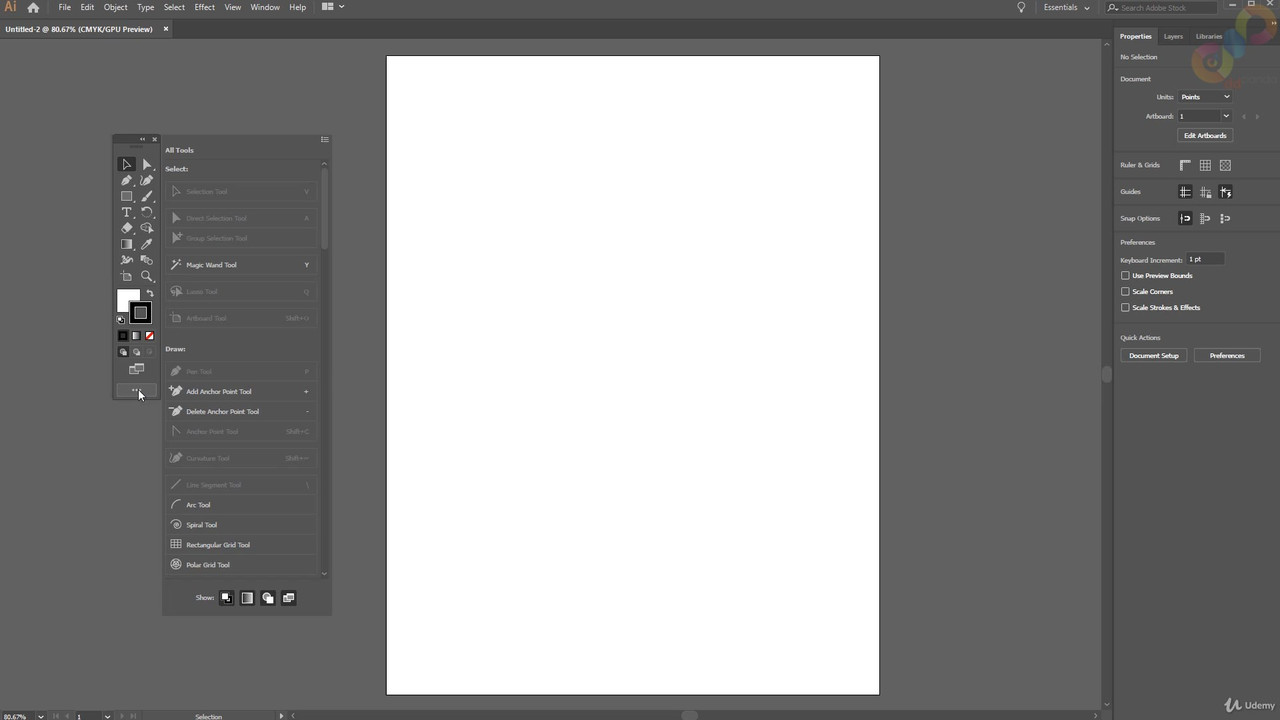1280x720 pixels.
Task: Click Magic Wand Tool in All Tools
Action: [x=241, y=265]
